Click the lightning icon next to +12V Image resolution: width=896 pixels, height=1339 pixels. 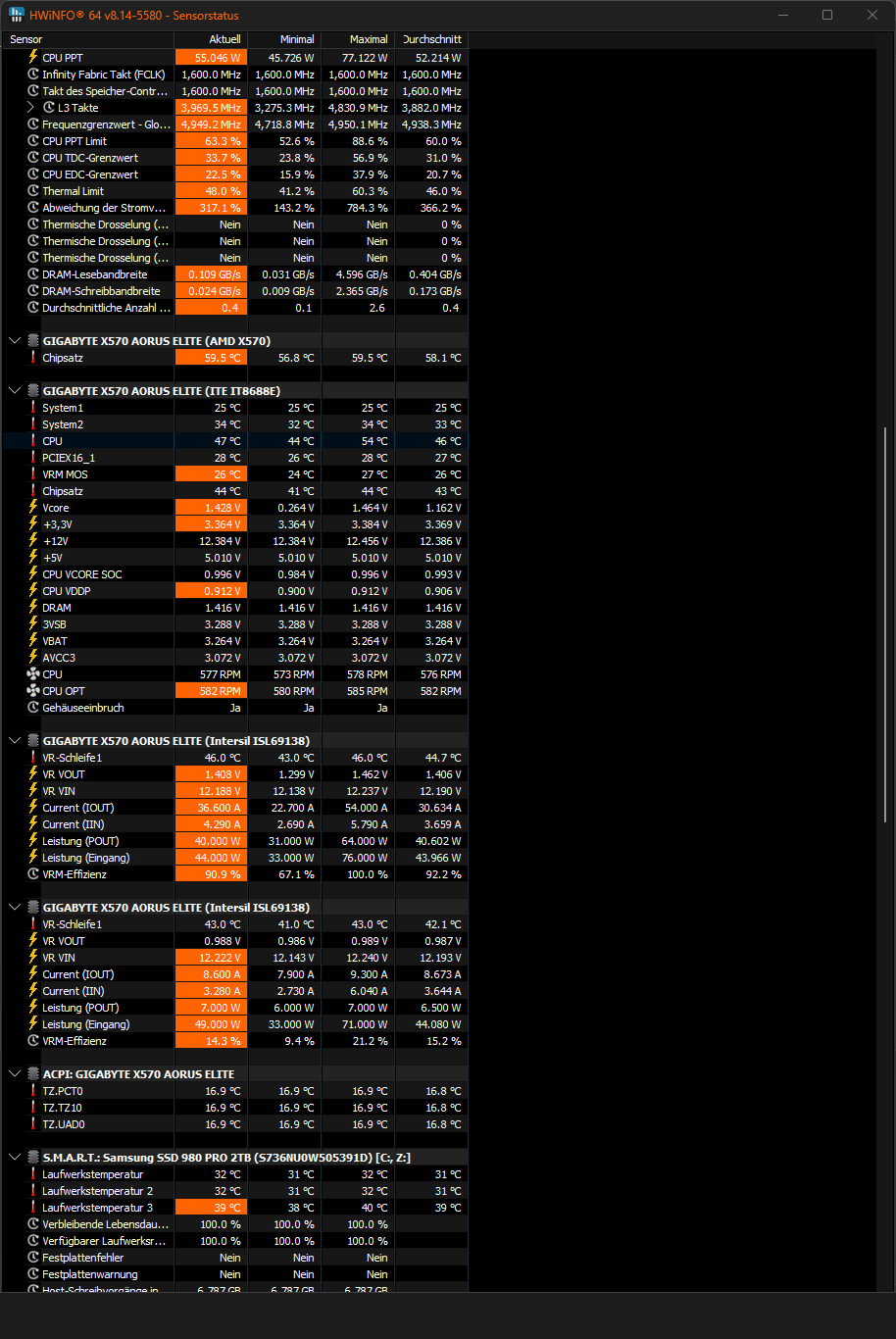[33, 541]
